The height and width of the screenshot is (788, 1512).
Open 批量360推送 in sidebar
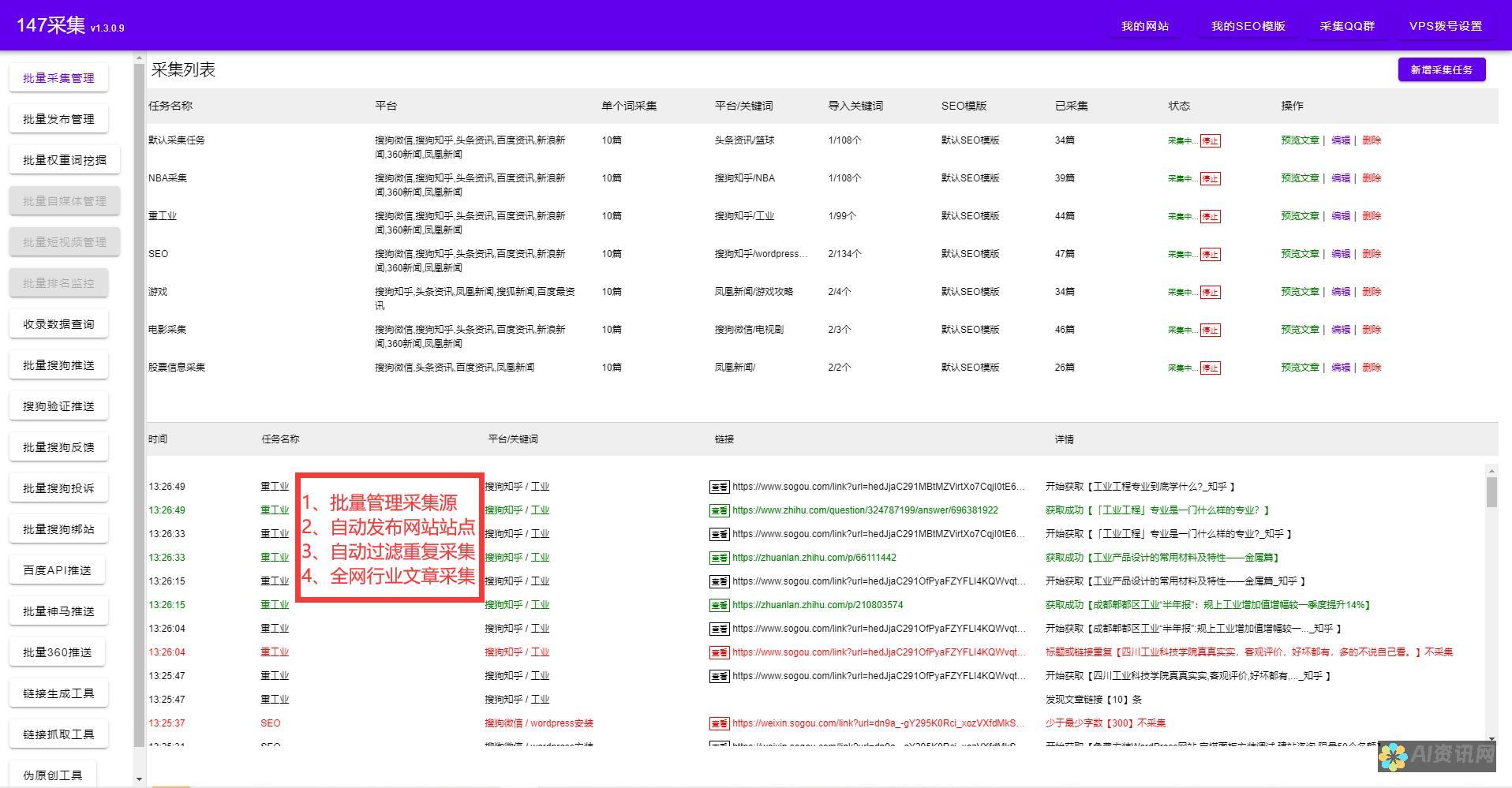(x=58, y=652)
